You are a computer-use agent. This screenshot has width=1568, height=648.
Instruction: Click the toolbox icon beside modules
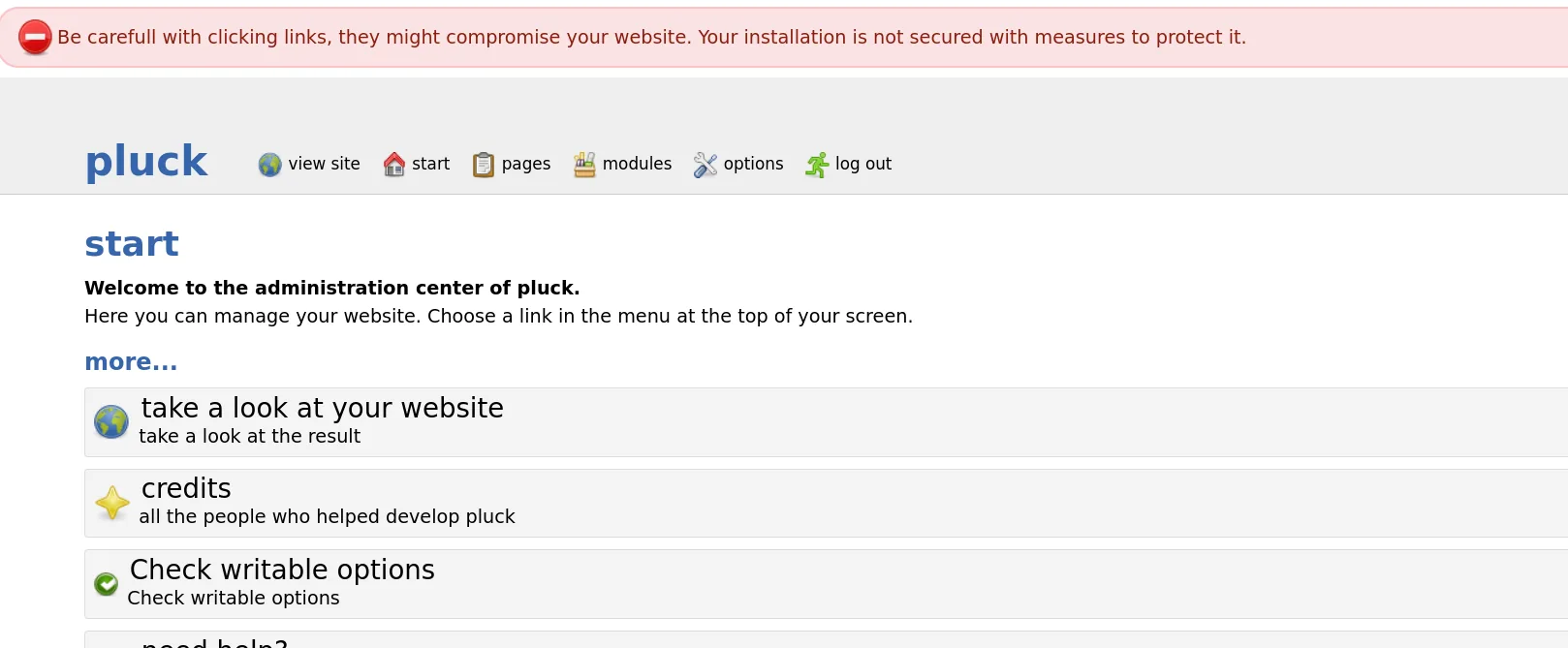[584, 165]
